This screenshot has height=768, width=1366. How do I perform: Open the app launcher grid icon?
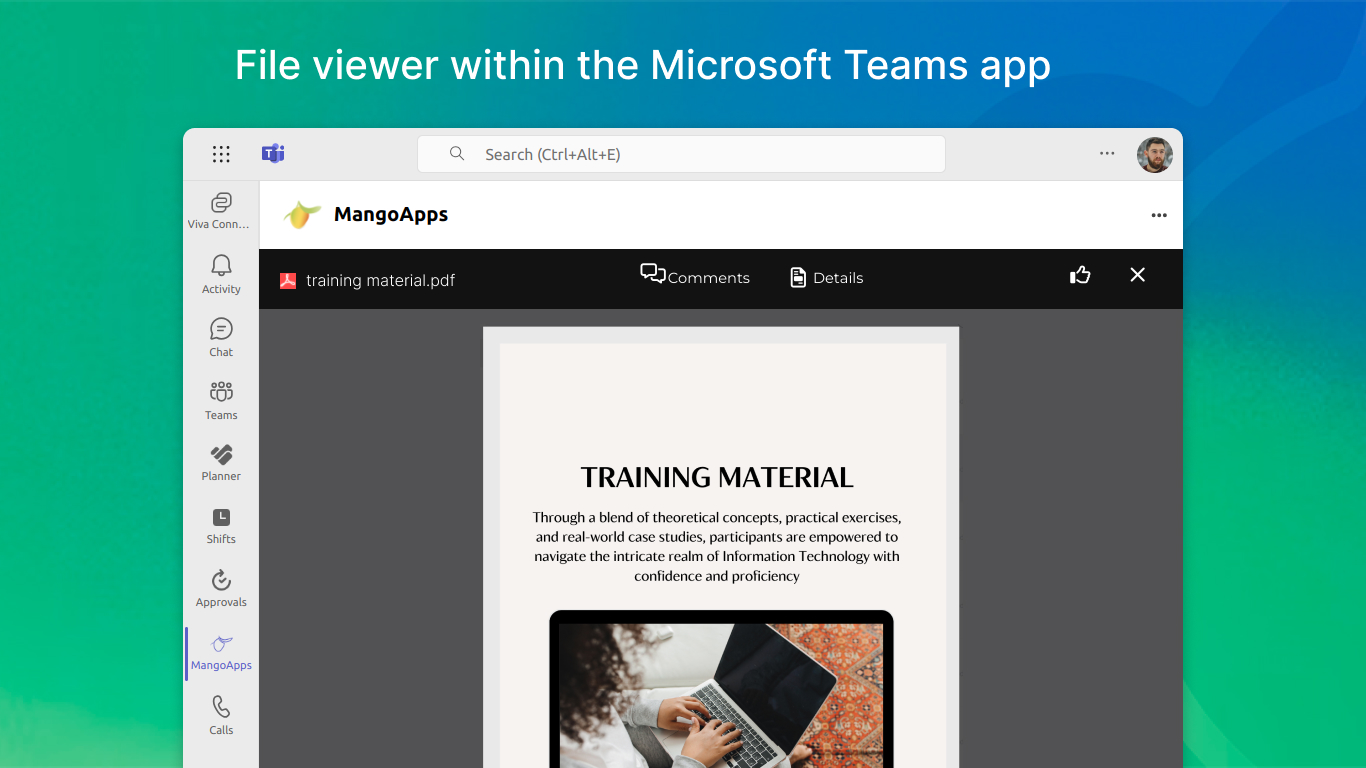pos(221,154)
